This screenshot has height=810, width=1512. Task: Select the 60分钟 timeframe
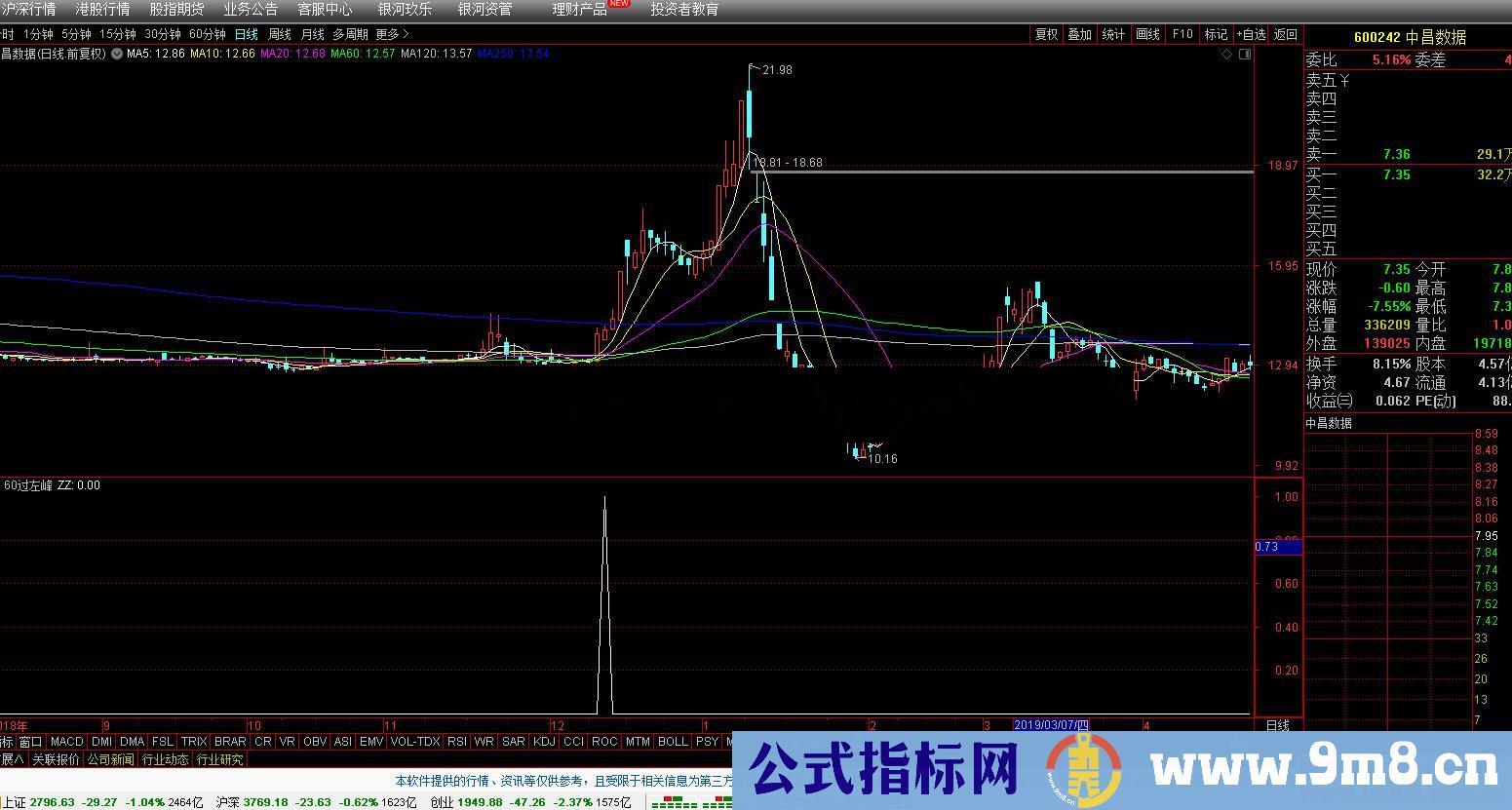[x=208, y=34]
